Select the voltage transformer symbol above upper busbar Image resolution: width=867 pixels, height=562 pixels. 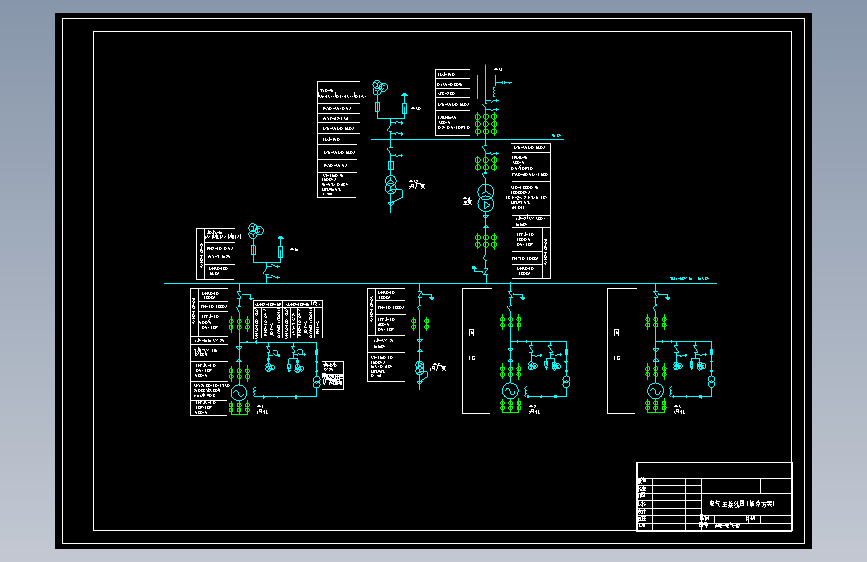[x=379, y=87]
